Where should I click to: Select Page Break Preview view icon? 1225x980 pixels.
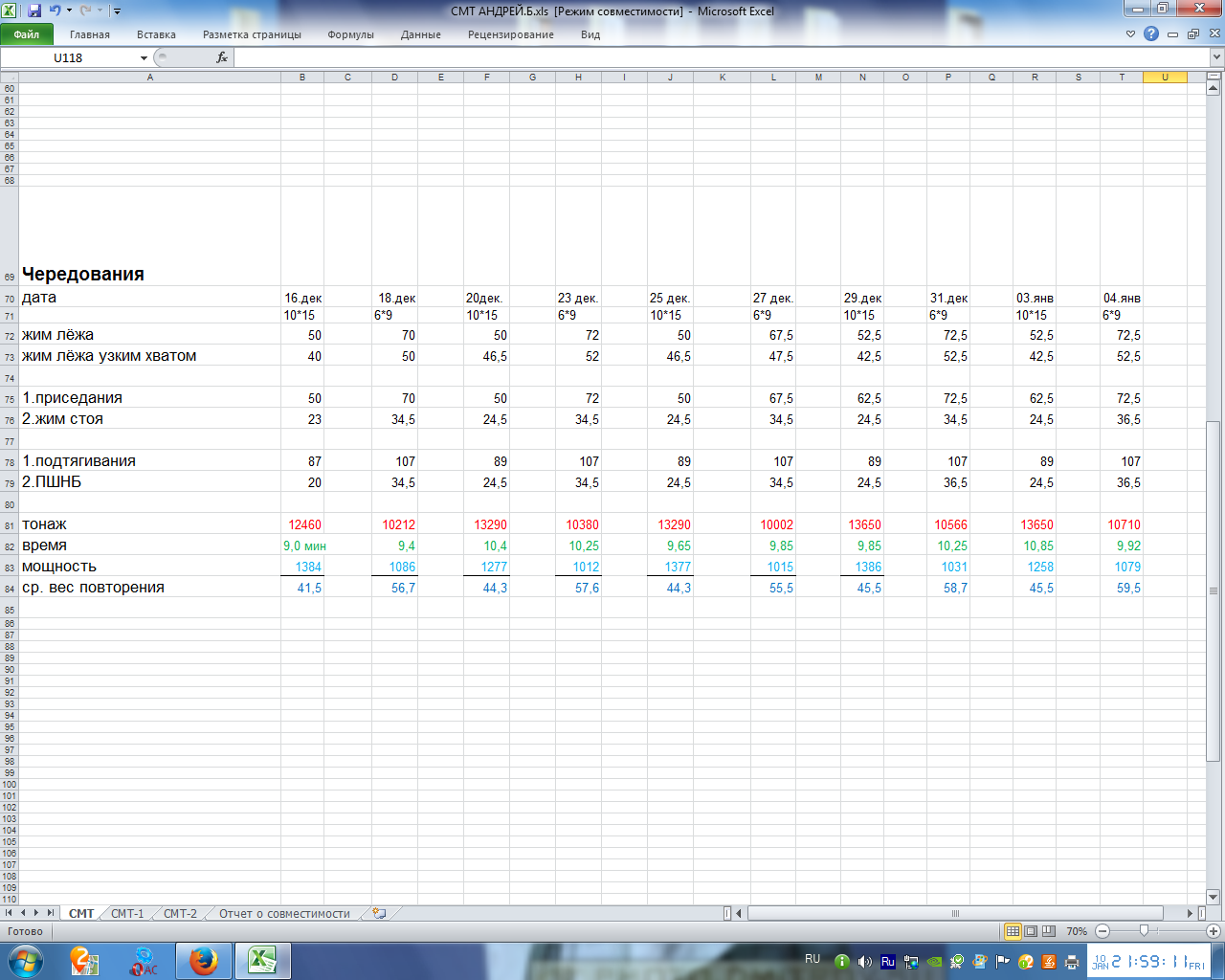[x=1048, y=931]
